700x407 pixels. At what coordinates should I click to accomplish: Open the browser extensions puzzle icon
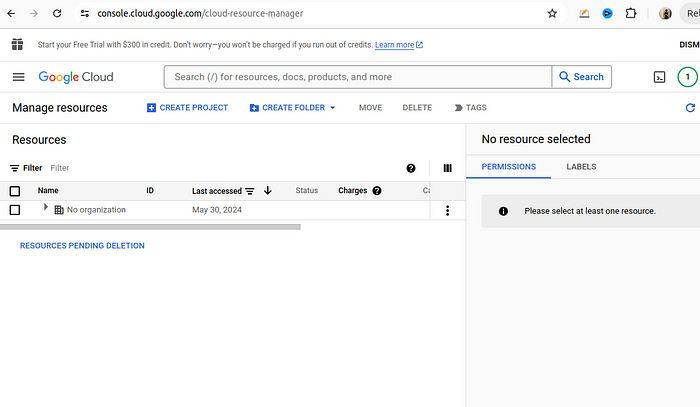click(631, 13)
